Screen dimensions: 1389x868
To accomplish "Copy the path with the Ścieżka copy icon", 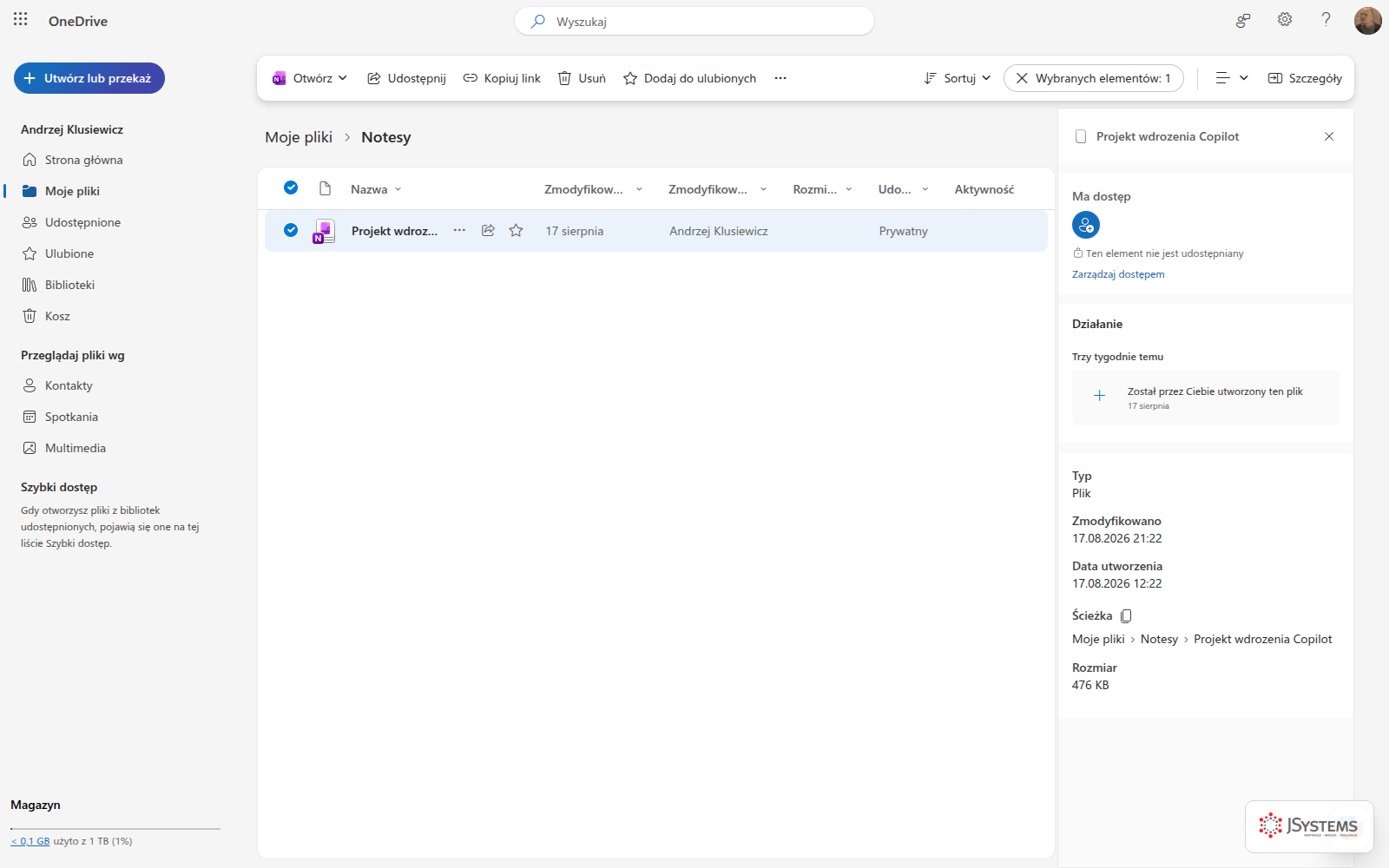I will 1126,615.
